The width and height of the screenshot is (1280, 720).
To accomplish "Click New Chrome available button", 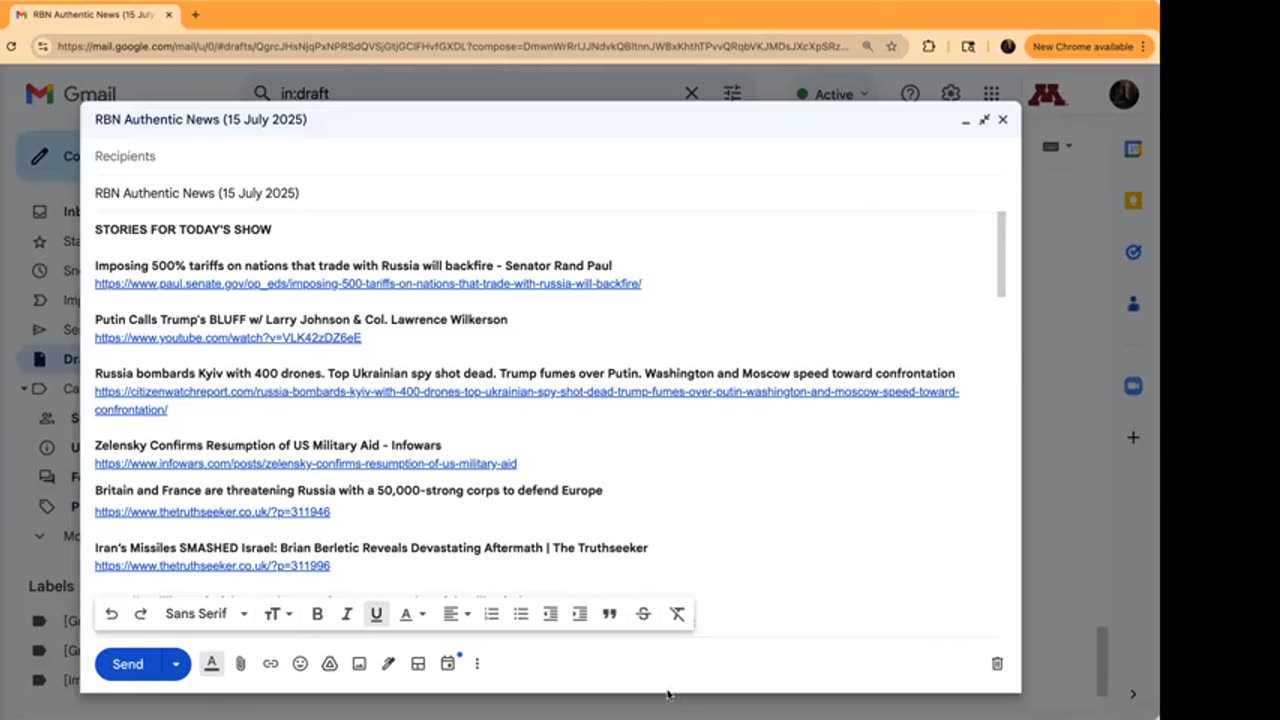I will click(1089, 47).
